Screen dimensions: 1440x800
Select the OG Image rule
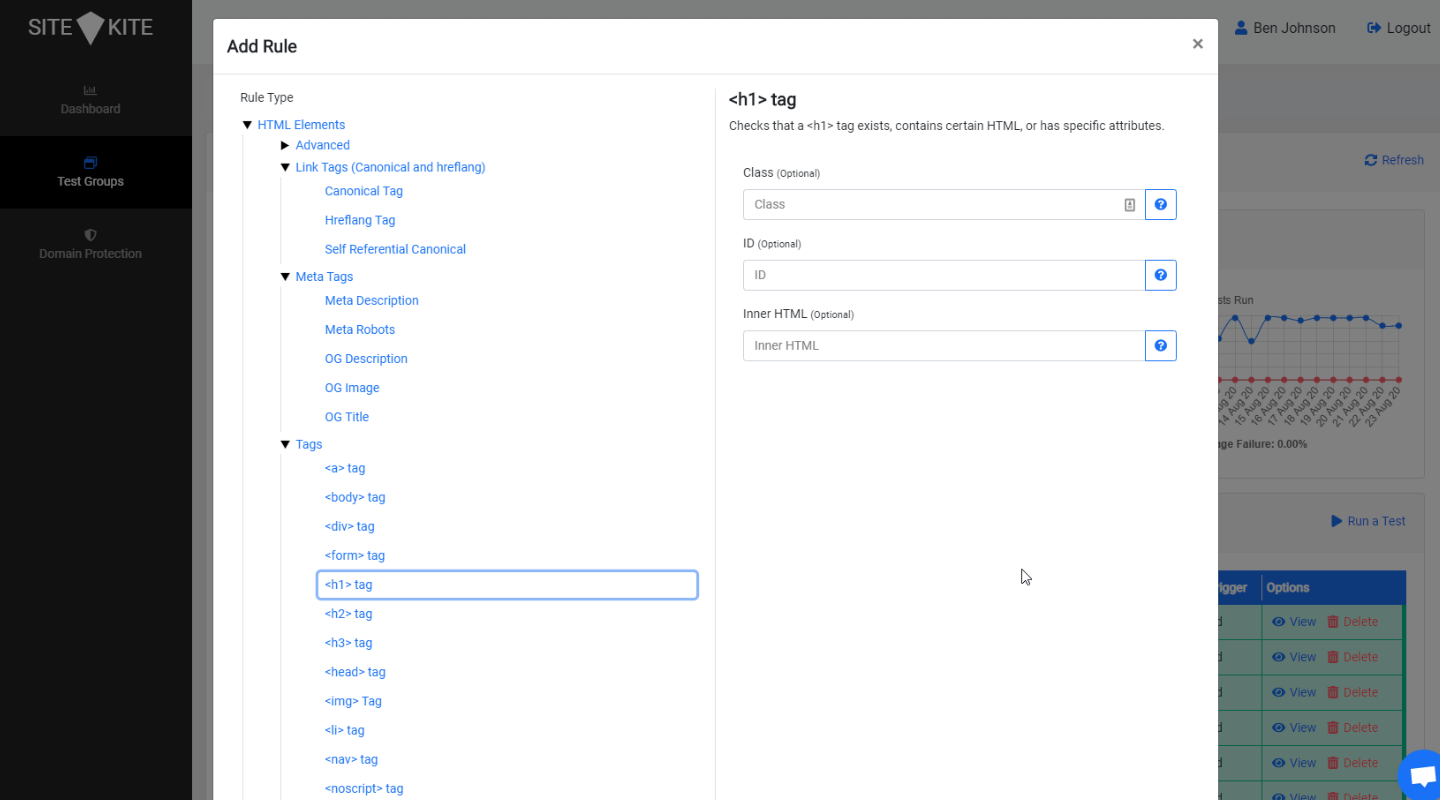point(352,387)
